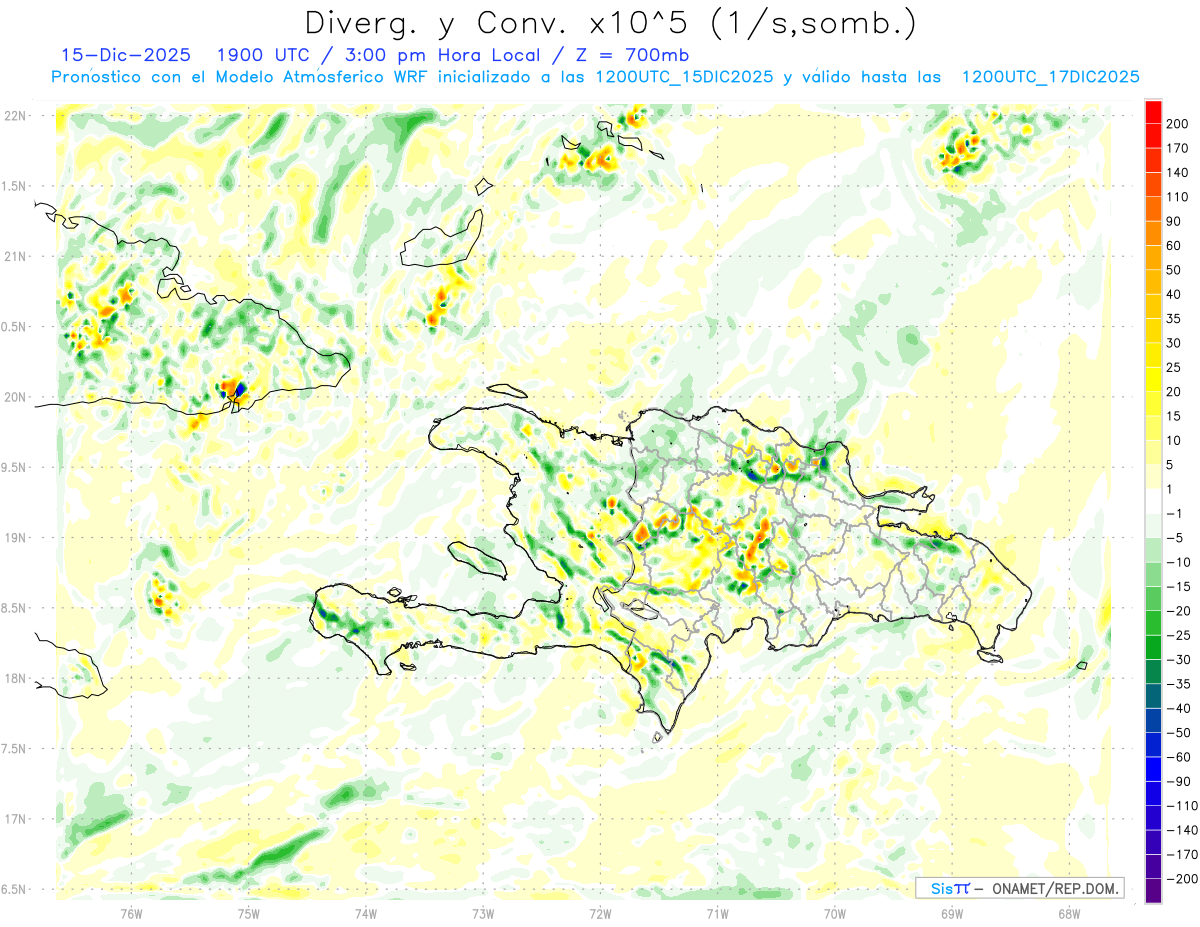The width and height of the screenshot is (1200, 927).
Task: Select the 'Z = 700mb' level label
Action: pyautogui.click(x=632, y=55)
